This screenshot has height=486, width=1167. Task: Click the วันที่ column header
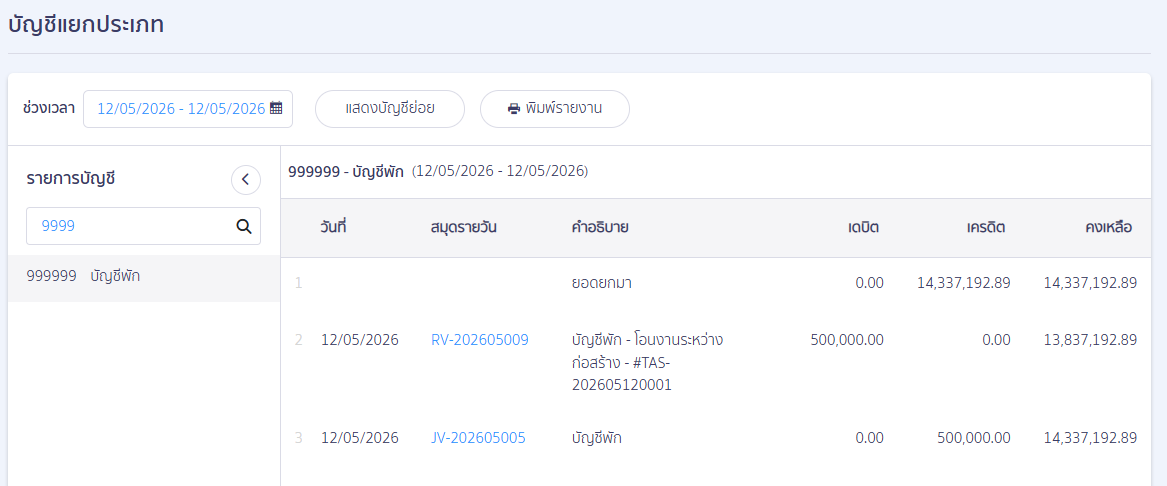point(333,227)
